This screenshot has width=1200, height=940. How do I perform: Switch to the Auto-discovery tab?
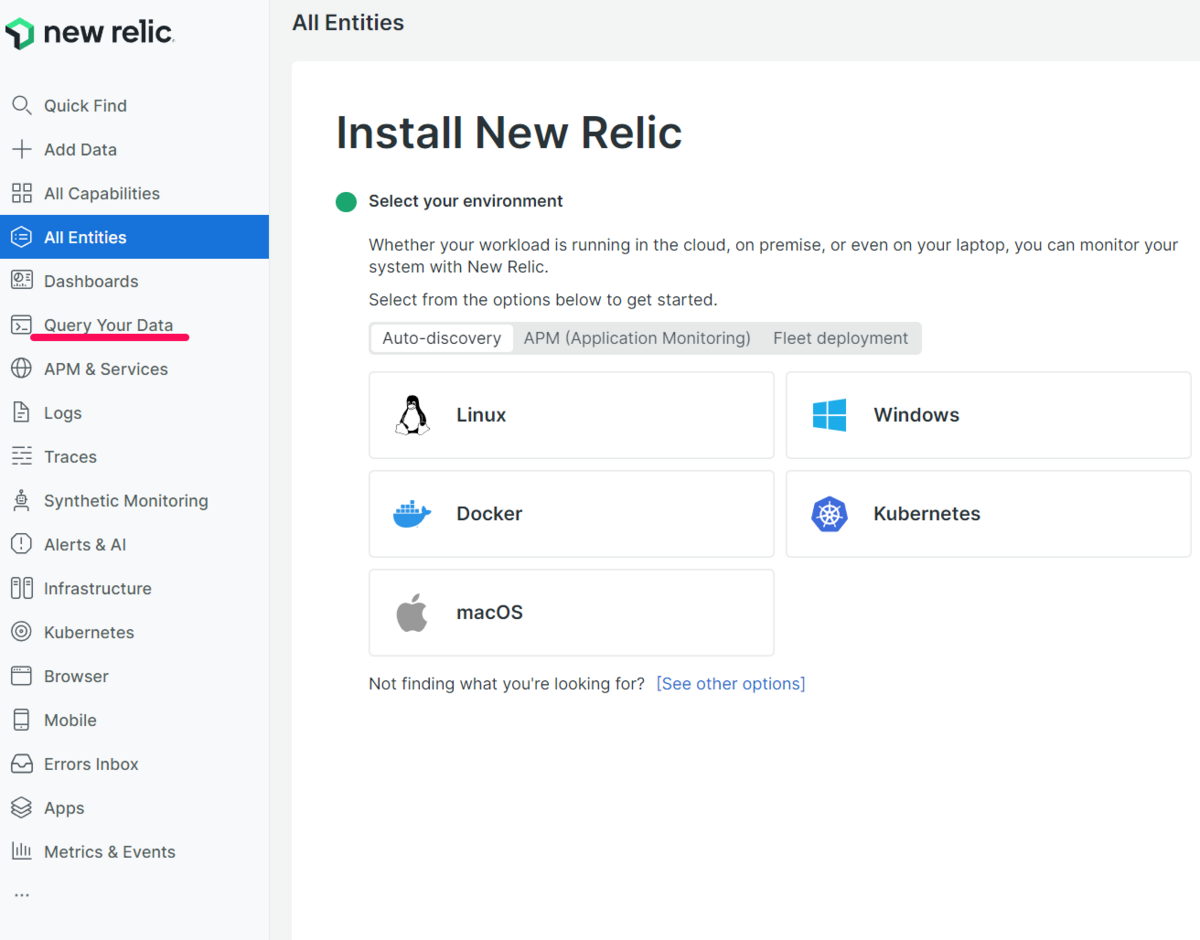[441, 338]
